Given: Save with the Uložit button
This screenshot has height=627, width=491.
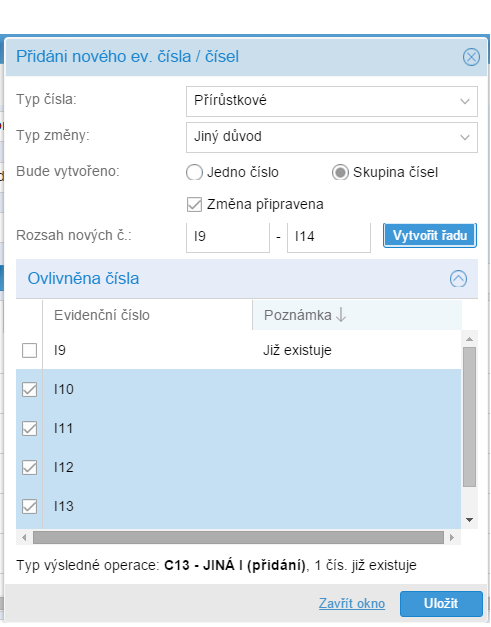Looking at the screenshot, I should coord(441,603).
